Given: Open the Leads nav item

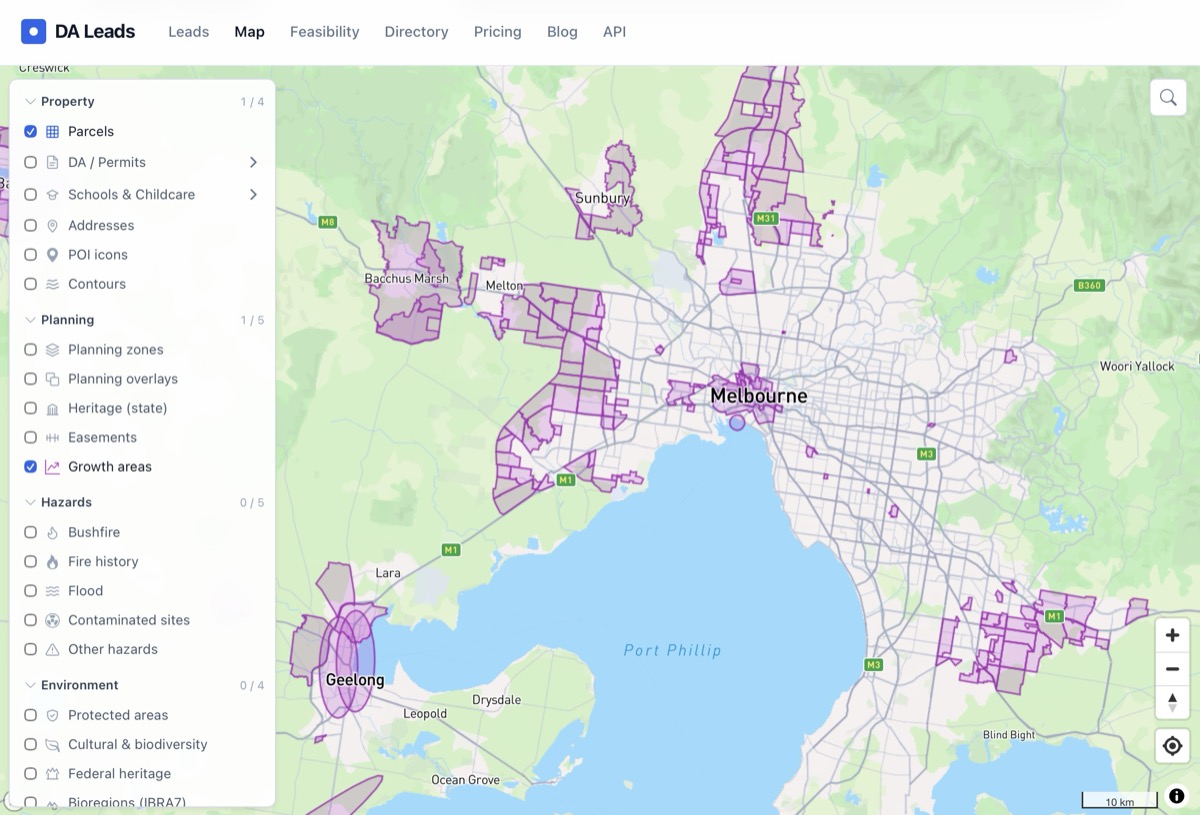Looking at the screenshot, I should coord(188,32).
